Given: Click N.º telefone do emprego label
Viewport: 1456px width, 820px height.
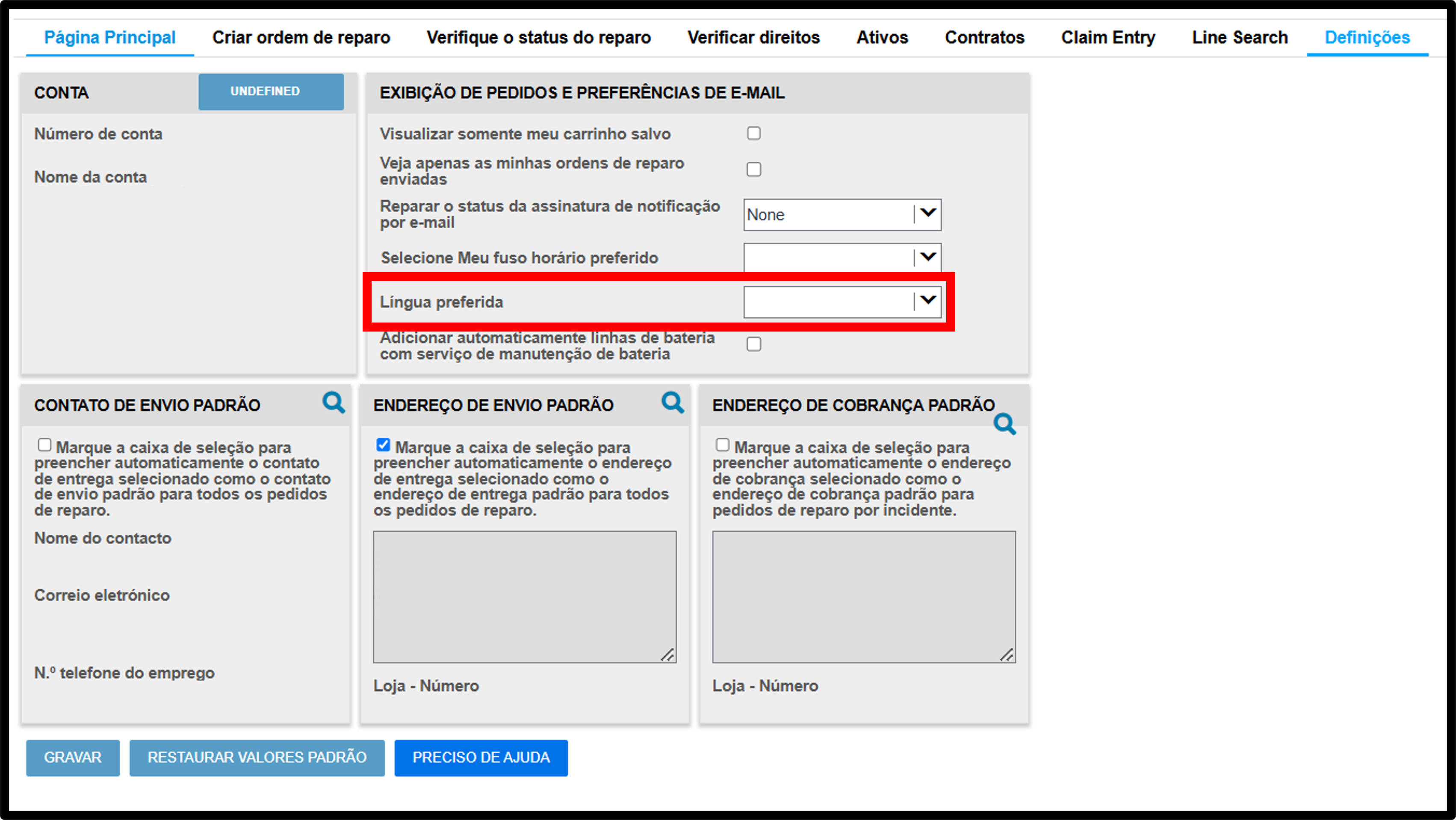Looking at the screenshot, I should click(x=124, y=673).
